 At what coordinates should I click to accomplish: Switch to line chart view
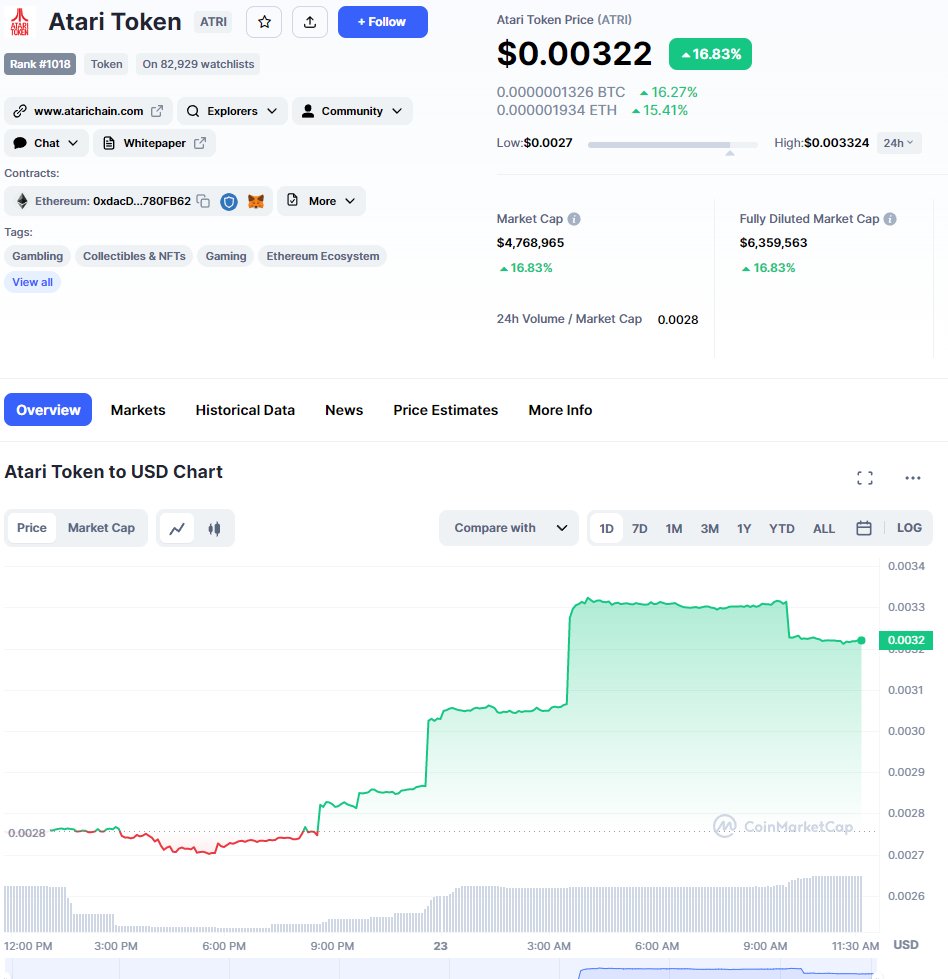click(177, 528)
